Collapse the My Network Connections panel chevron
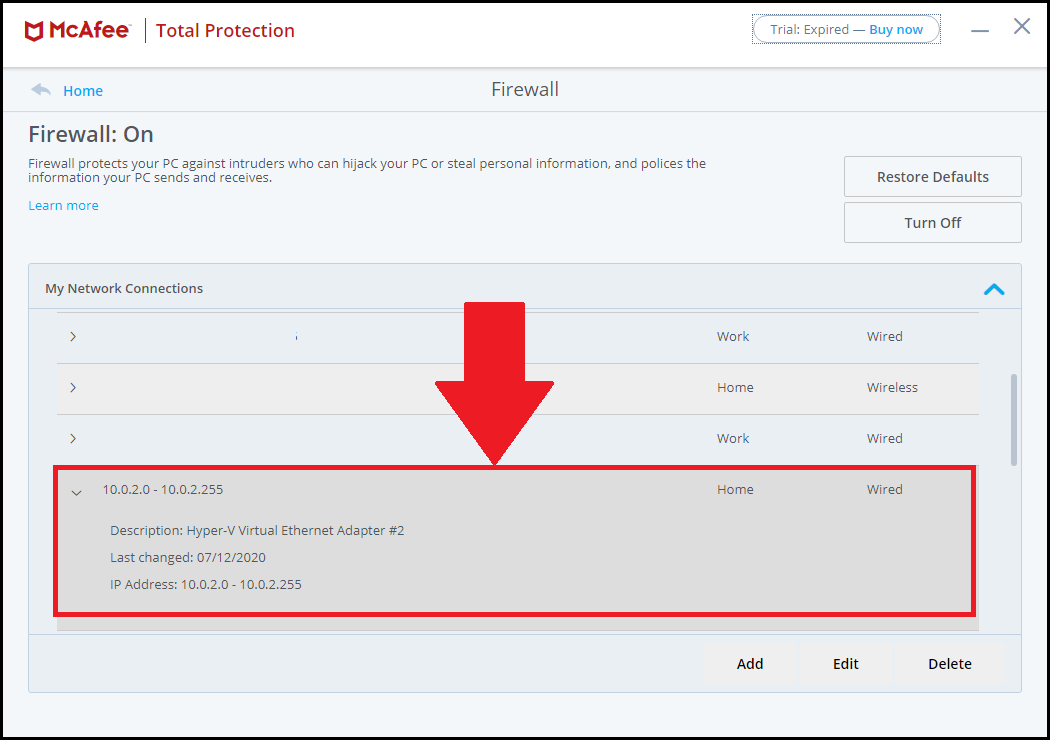This screenshot has height=740, width=1050. (x=993, y=289)
